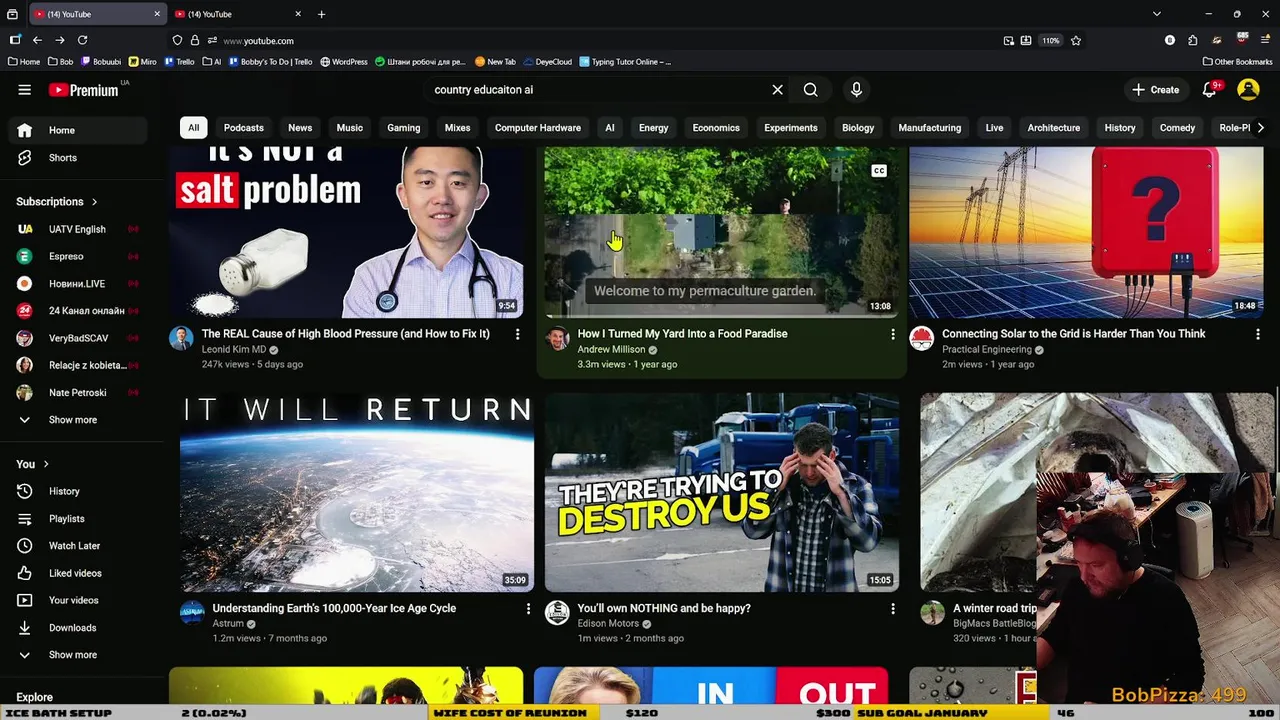Image resolution: width=1280 pixels, height=720 pixels.
Task: Select the News filter chip
Action: [x=300, y=128]
